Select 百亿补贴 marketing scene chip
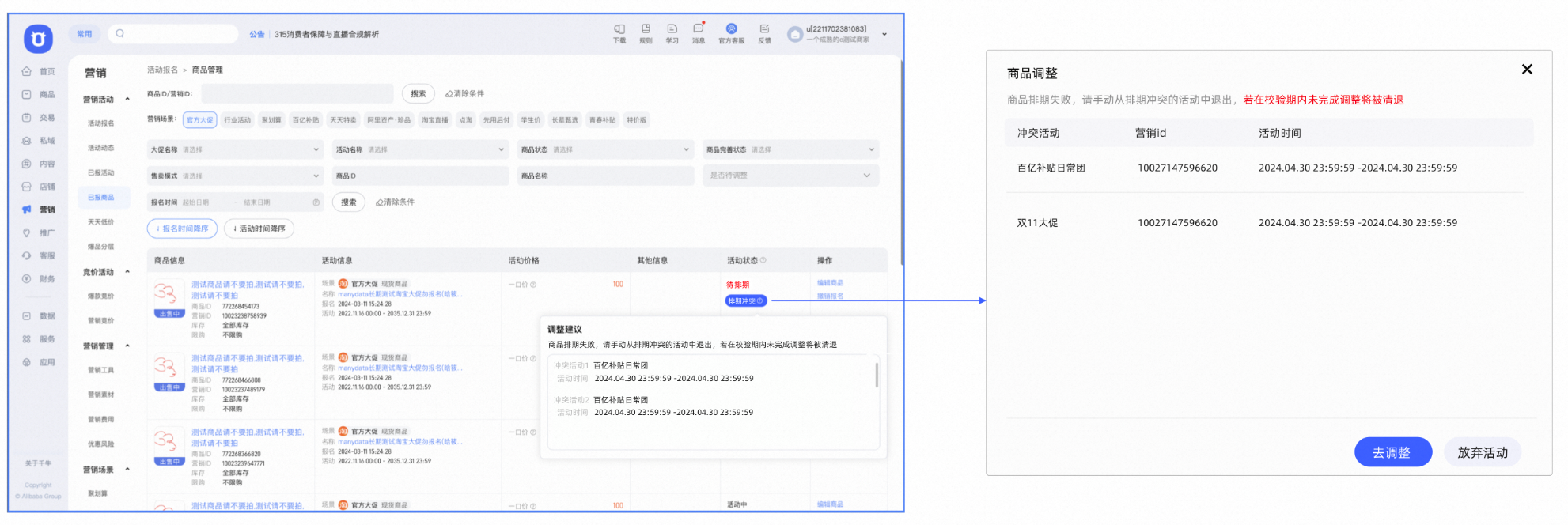The width and height of the screenshot is (1568, 525). click(305, 120)
